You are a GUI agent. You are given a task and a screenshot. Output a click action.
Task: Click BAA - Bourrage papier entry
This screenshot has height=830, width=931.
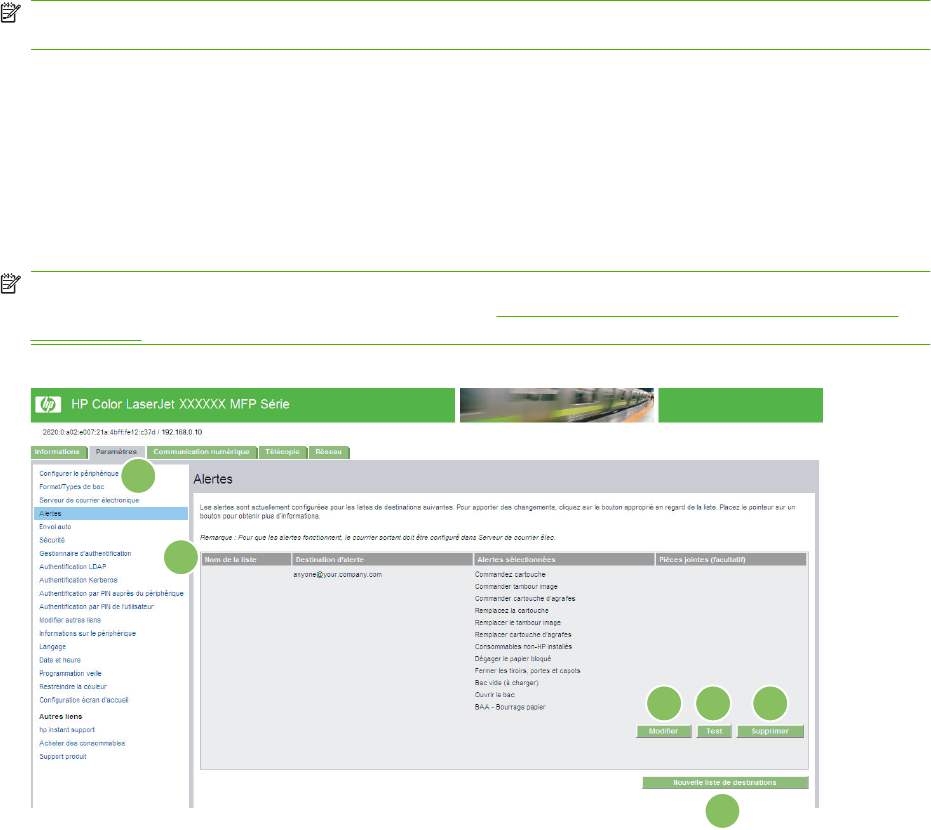510,708
